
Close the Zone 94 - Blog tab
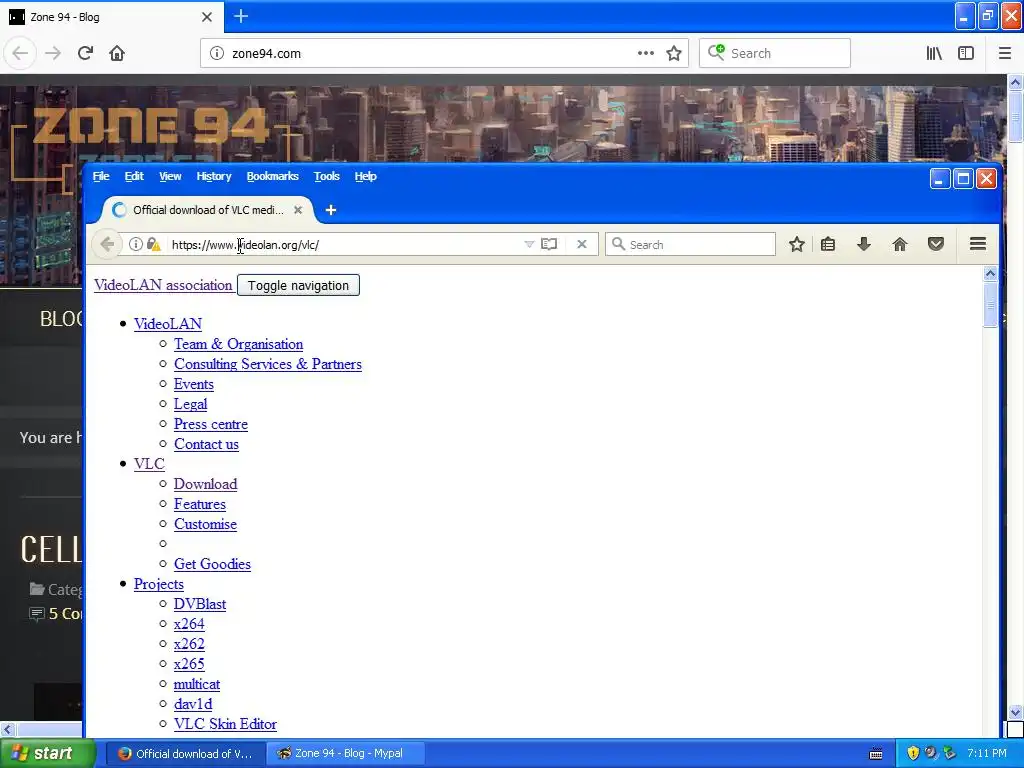tap(207, 17)
